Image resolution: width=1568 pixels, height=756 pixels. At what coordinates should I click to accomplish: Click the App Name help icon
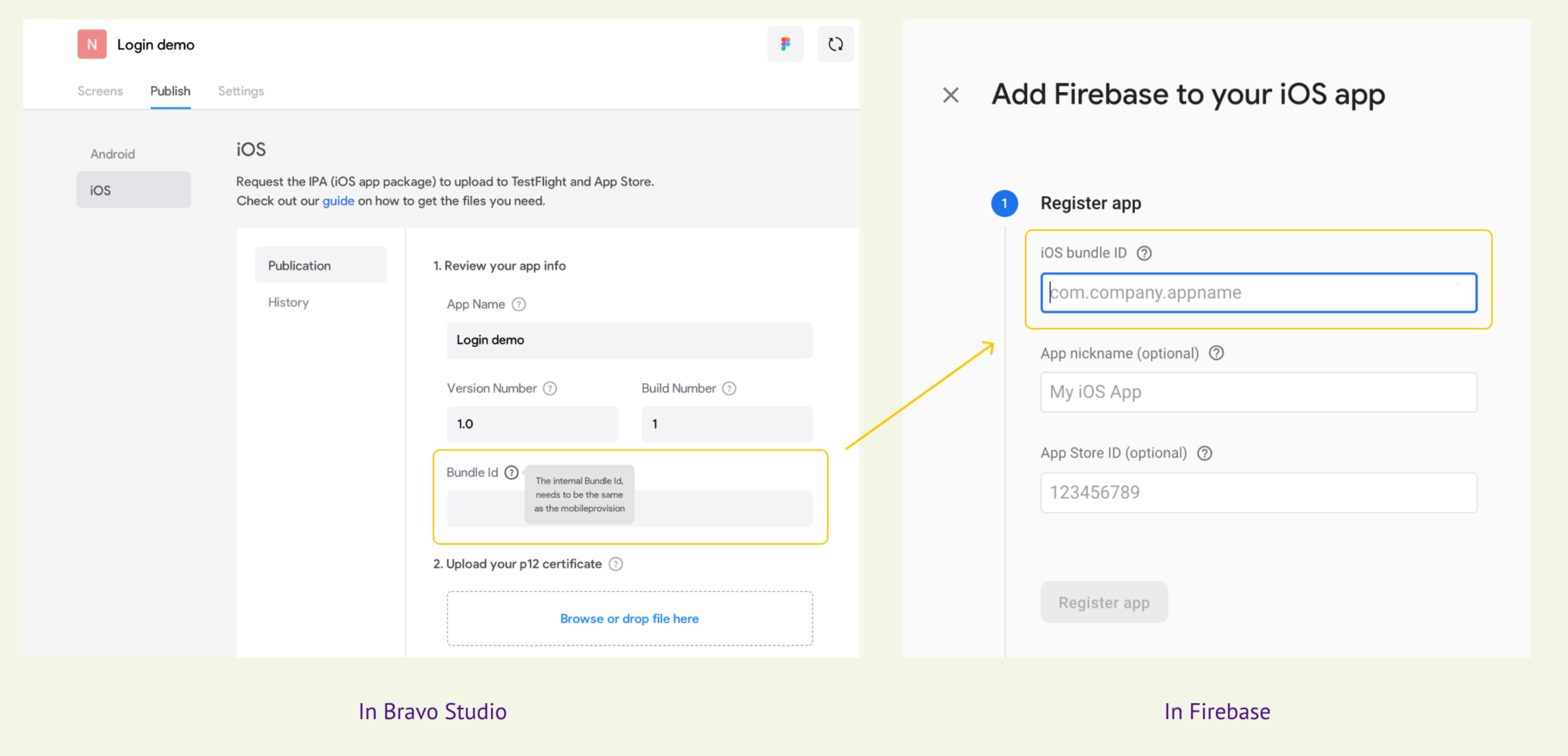[519, 304]
